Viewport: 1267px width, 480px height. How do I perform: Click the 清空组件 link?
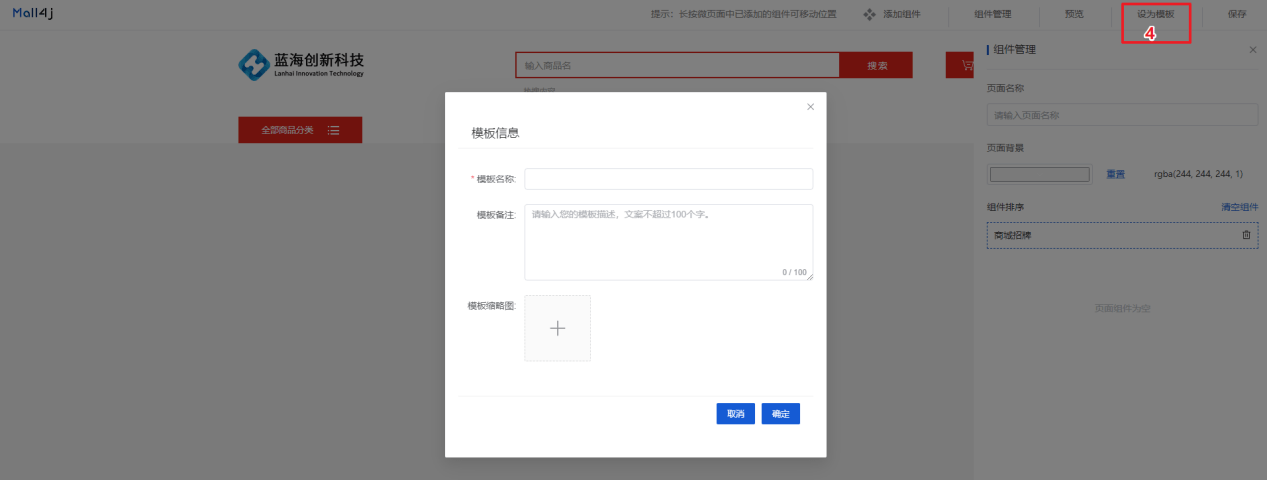1239,207
